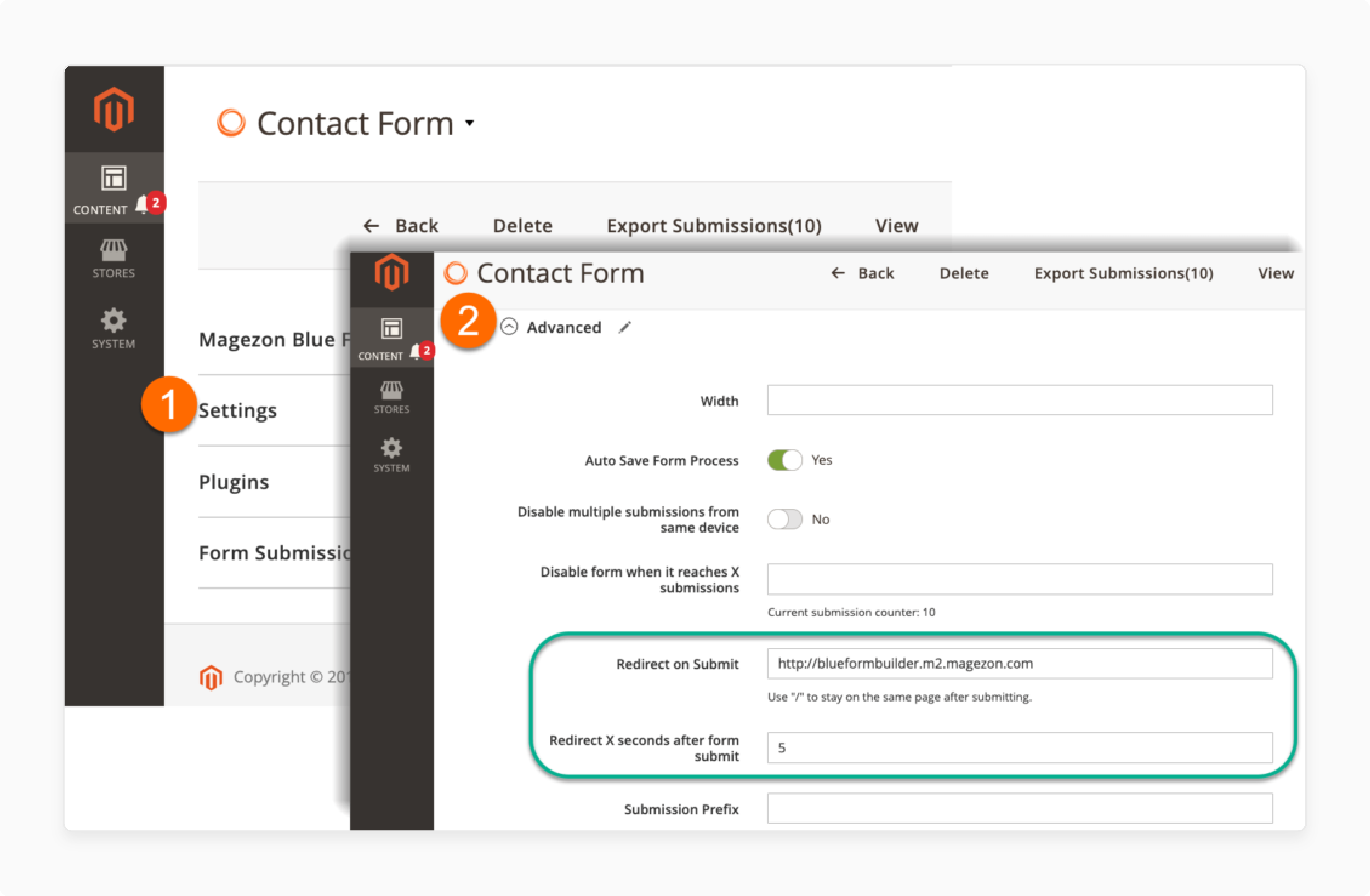
Task: Toggle Auto Save Form Process switch
Action: [785, 460]
